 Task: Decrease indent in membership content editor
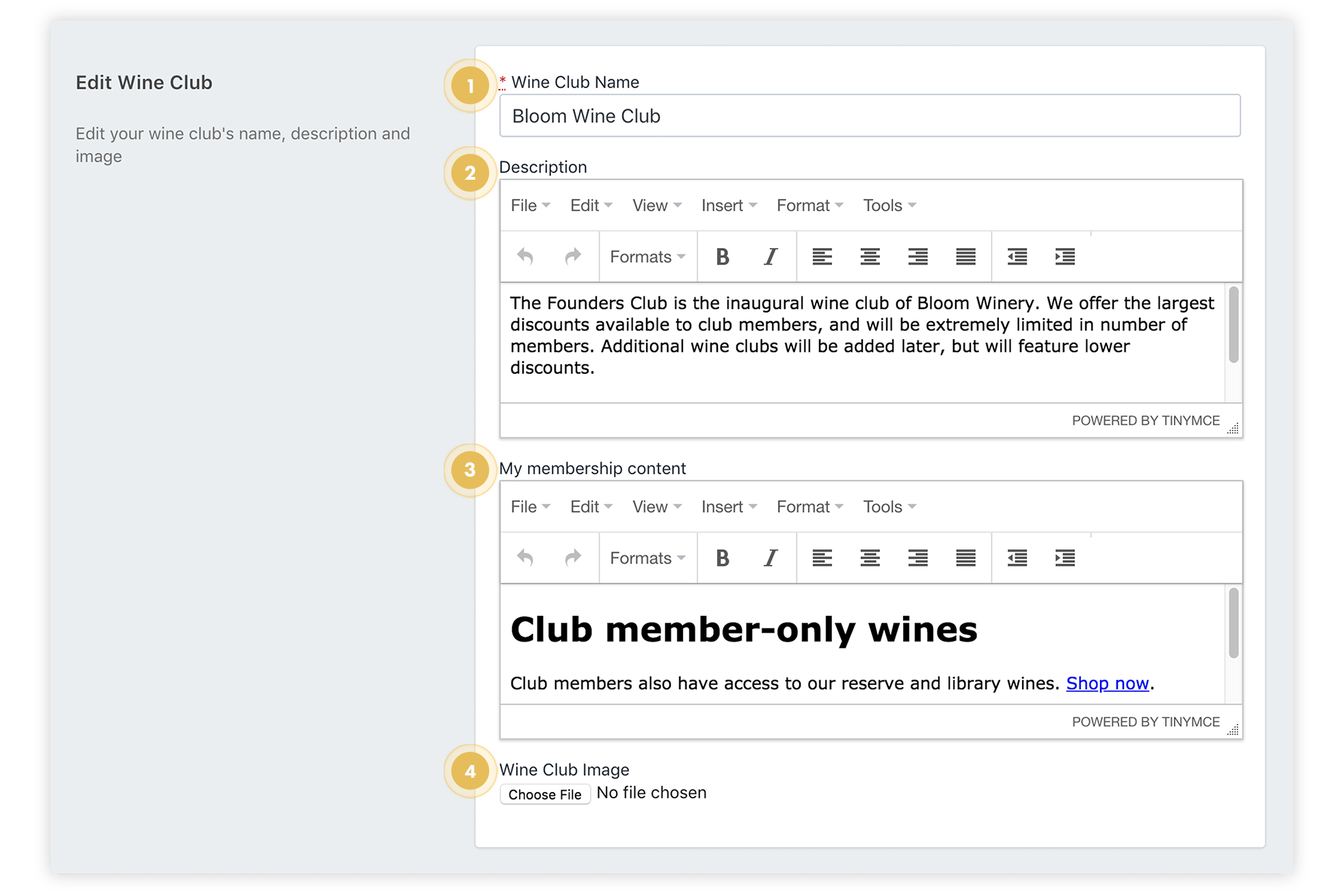[x=1017, y=558]
